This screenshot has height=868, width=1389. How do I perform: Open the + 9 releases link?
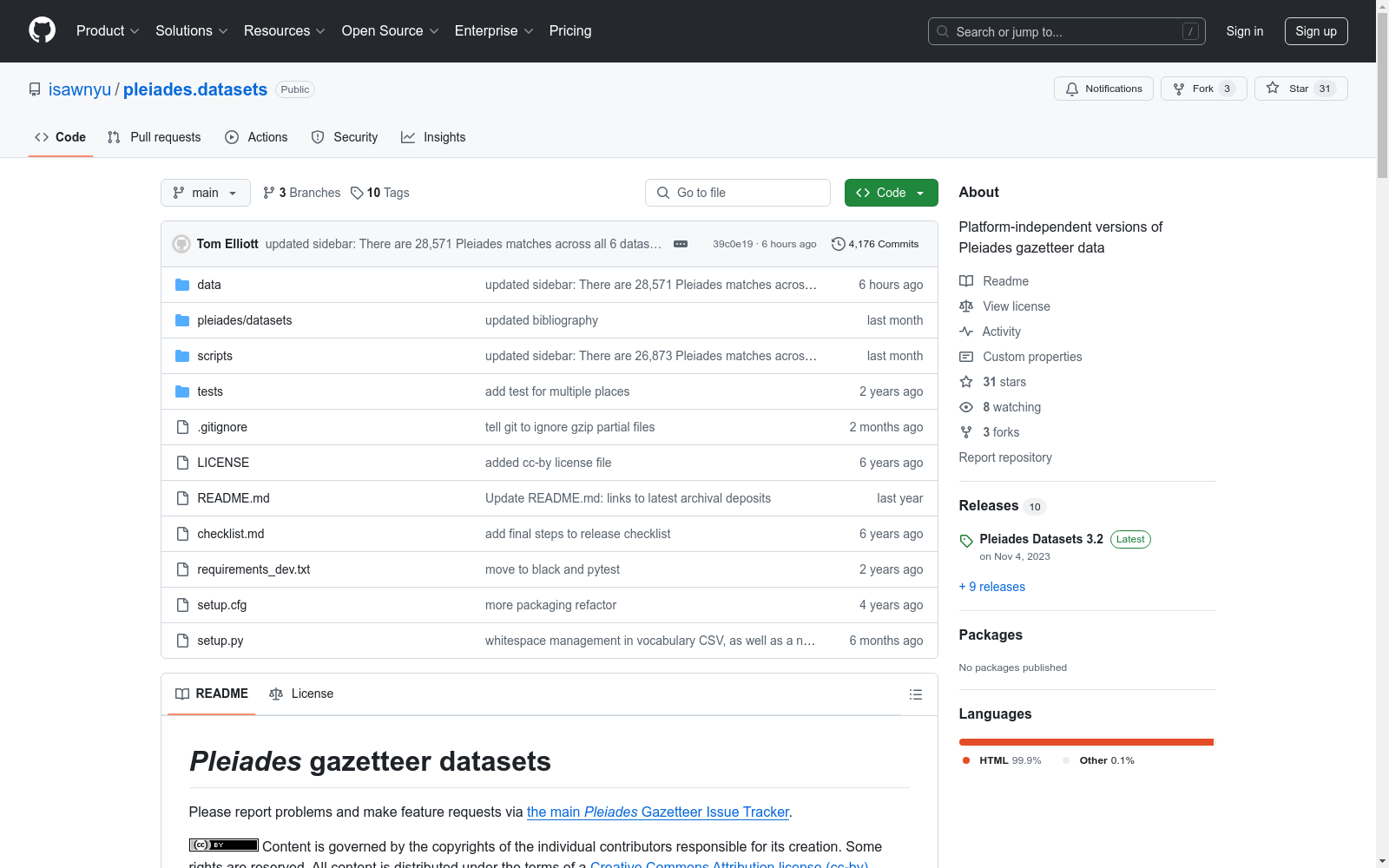(x=992, y=587)
